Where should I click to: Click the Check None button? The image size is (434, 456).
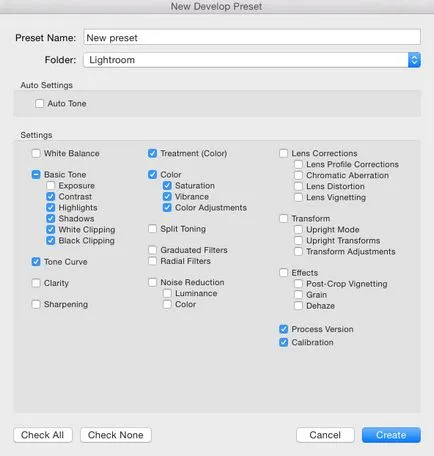(116, 435)
